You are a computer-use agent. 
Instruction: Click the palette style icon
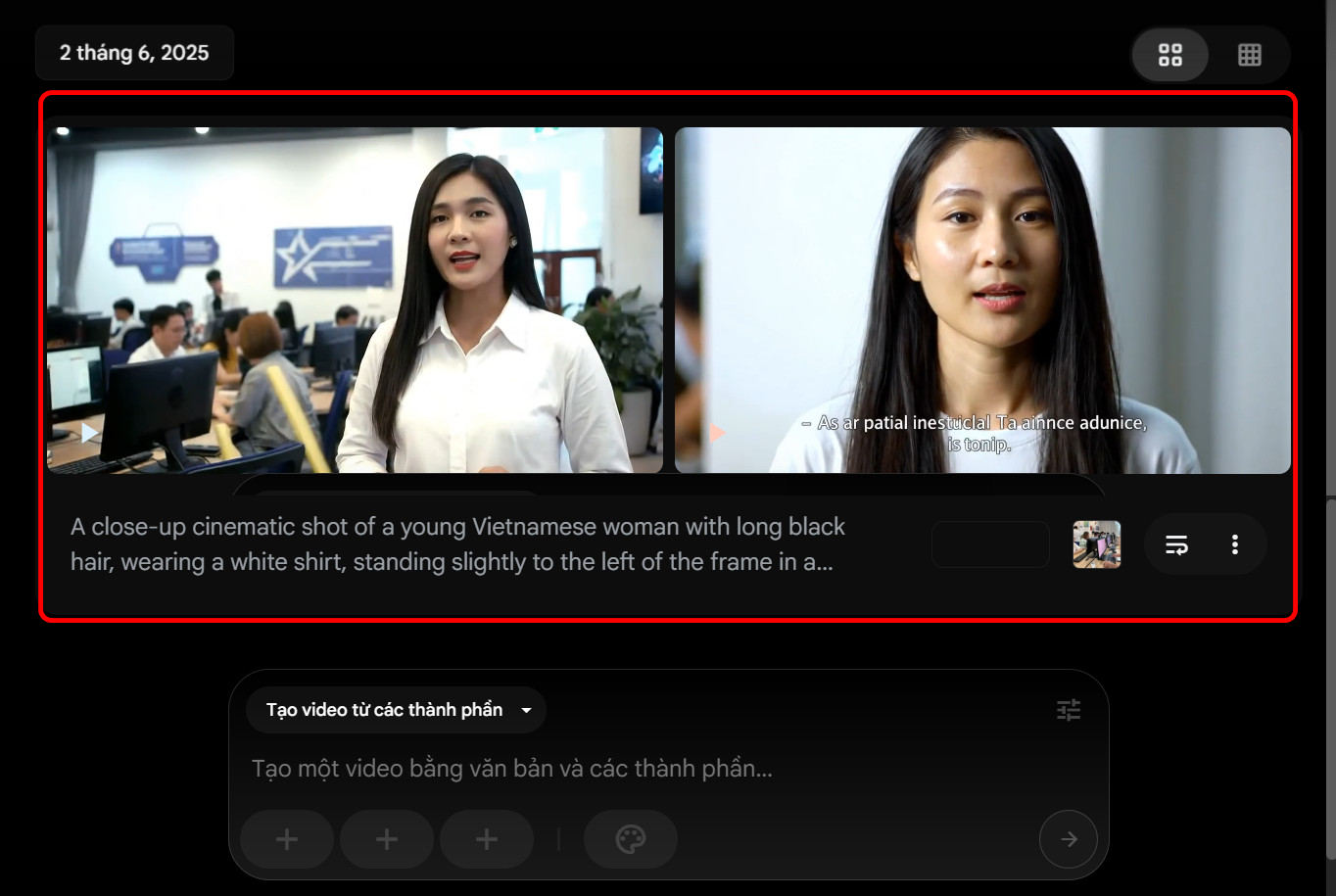(x=630, y=839)
